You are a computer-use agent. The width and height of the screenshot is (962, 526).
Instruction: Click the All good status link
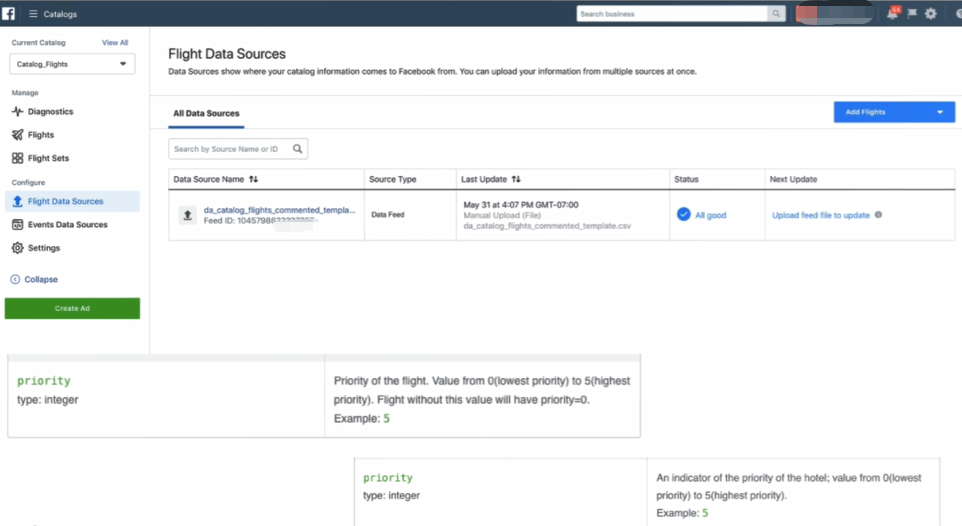[x=710, y=215]
